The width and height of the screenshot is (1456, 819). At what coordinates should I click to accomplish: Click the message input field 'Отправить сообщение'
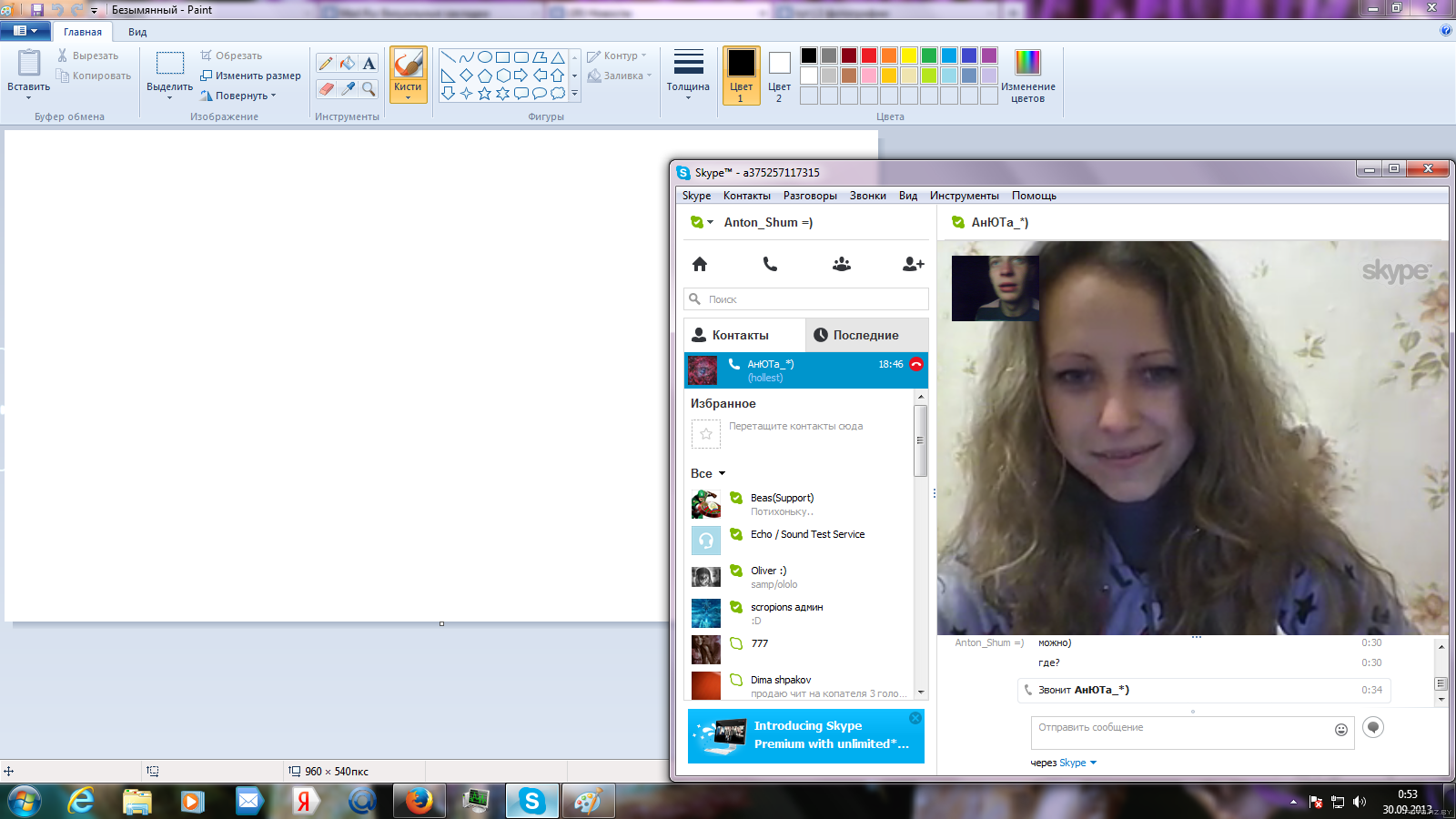pos(1193,733)
